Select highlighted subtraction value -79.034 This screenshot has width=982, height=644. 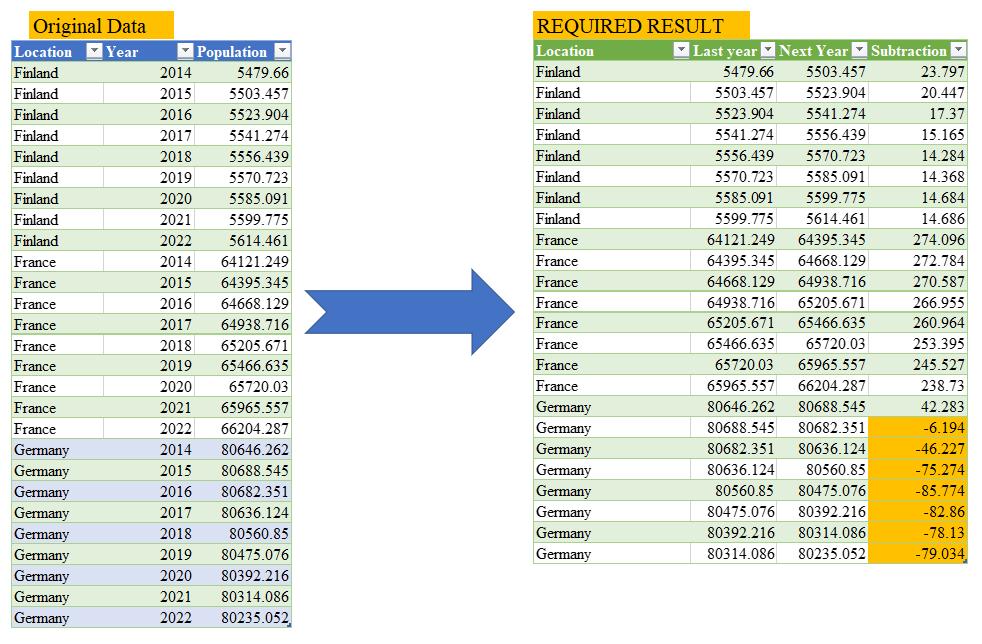click(x=917, y=554)
